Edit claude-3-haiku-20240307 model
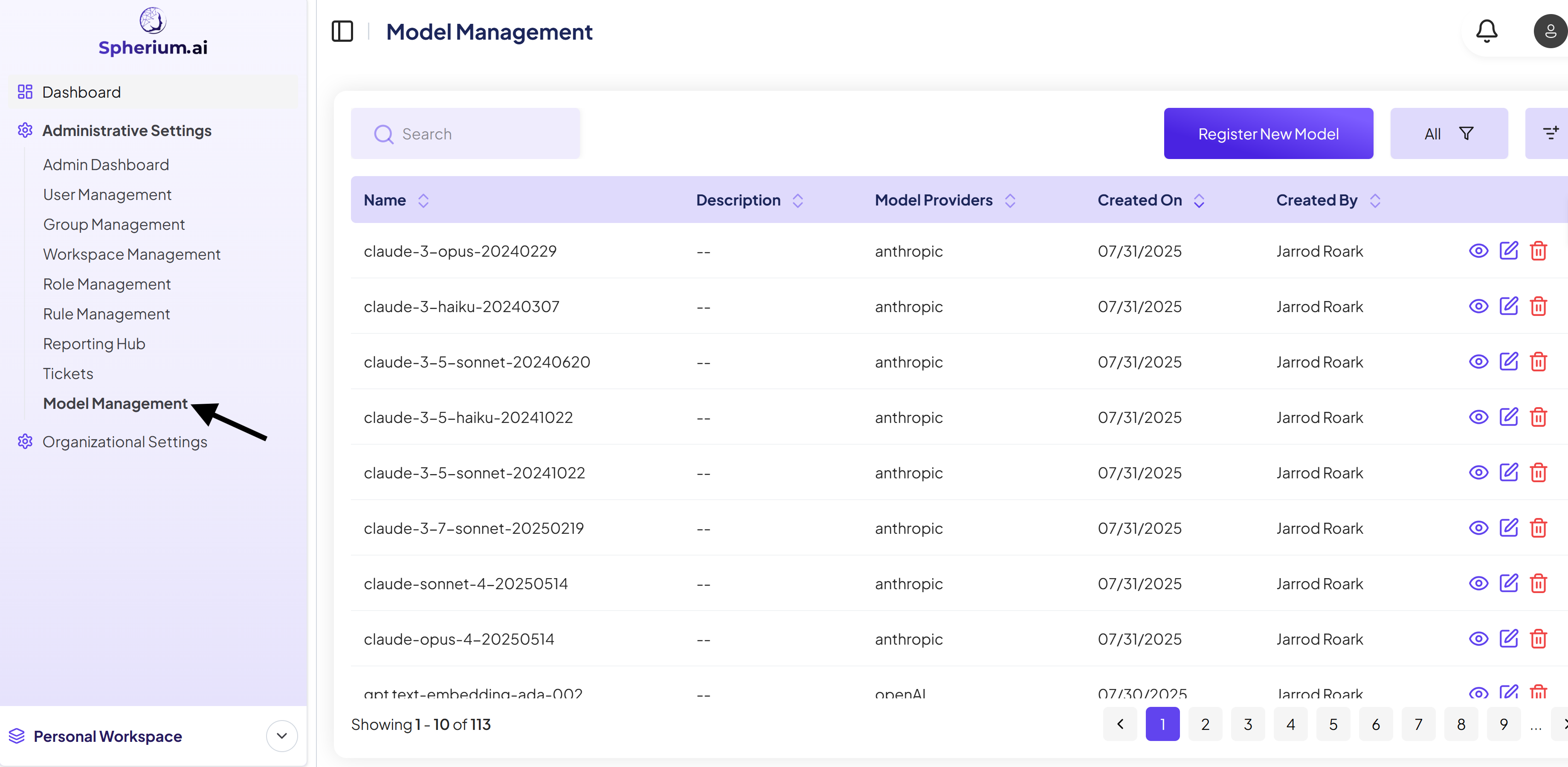1568x767 pixels. tap(1508, 306)
